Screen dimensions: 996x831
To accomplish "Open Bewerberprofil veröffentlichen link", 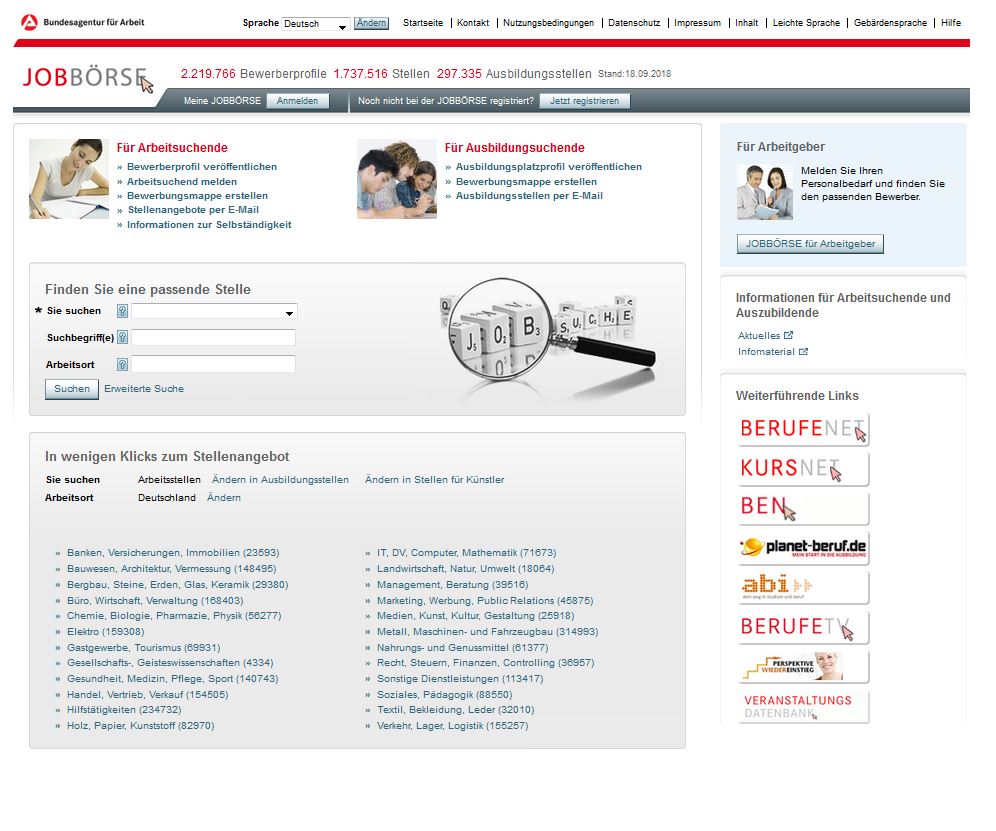I will (x=202, y=167).
